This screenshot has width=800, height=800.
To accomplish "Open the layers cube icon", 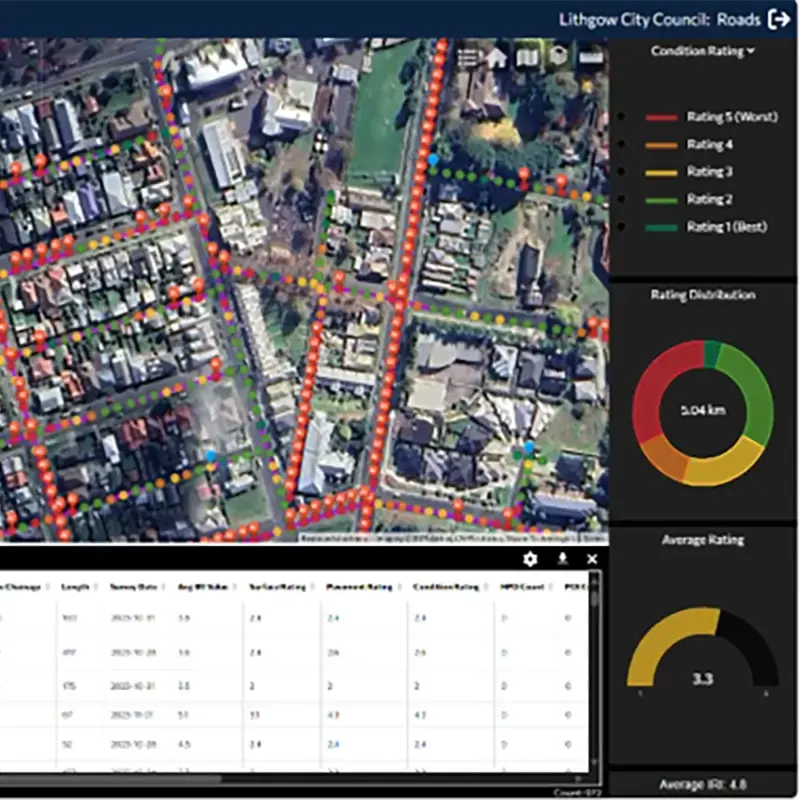I will (x=557, y=57).
